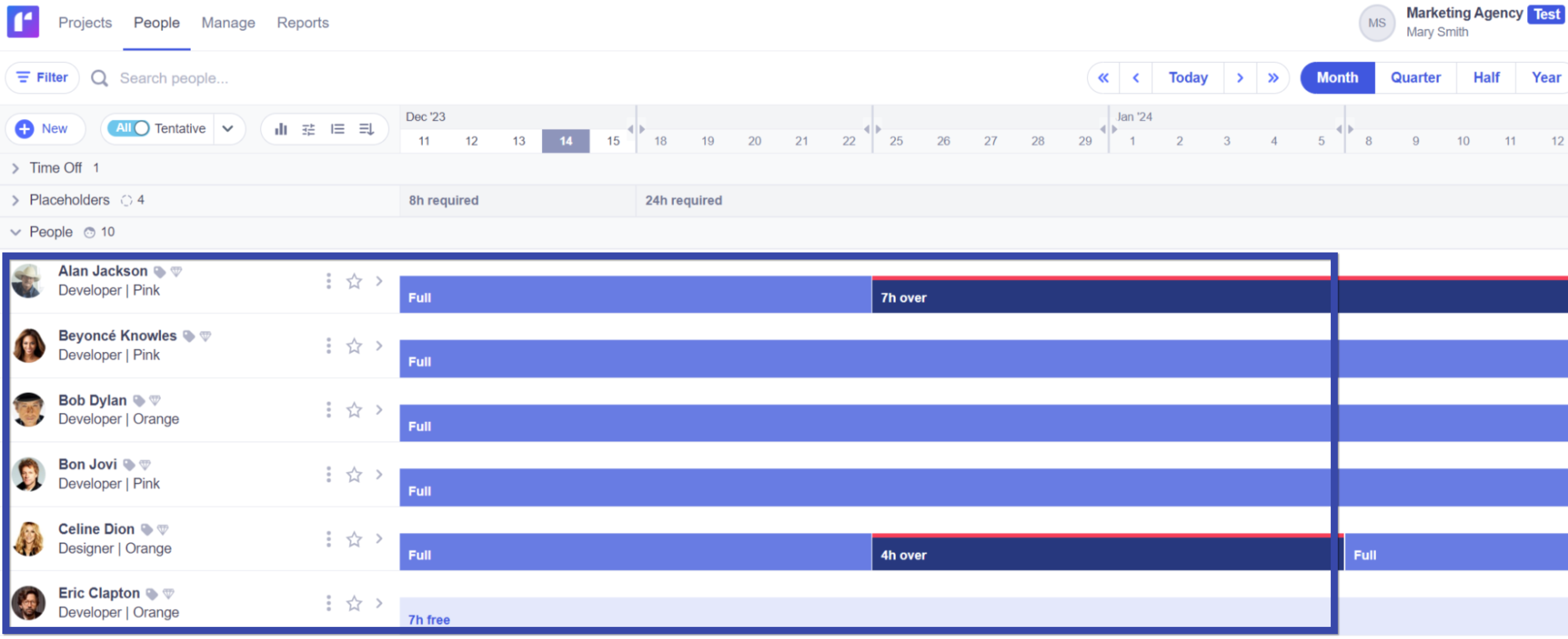Jump forward with double right chevron
Viewport: 1568px width, 639px height.
[1273, 78]
